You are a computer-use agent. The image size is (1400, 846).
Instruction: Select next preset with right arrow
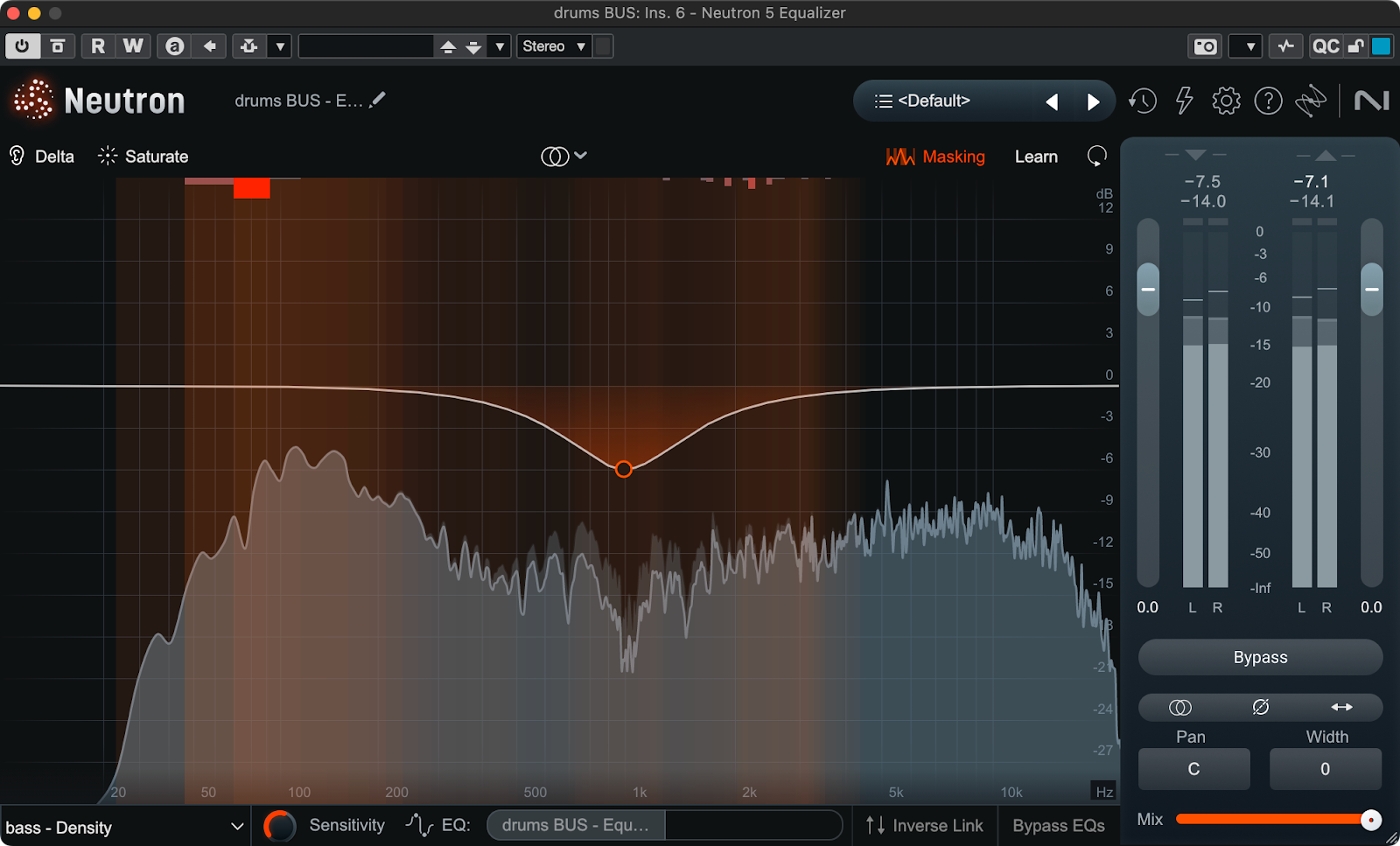[1093, 102]
